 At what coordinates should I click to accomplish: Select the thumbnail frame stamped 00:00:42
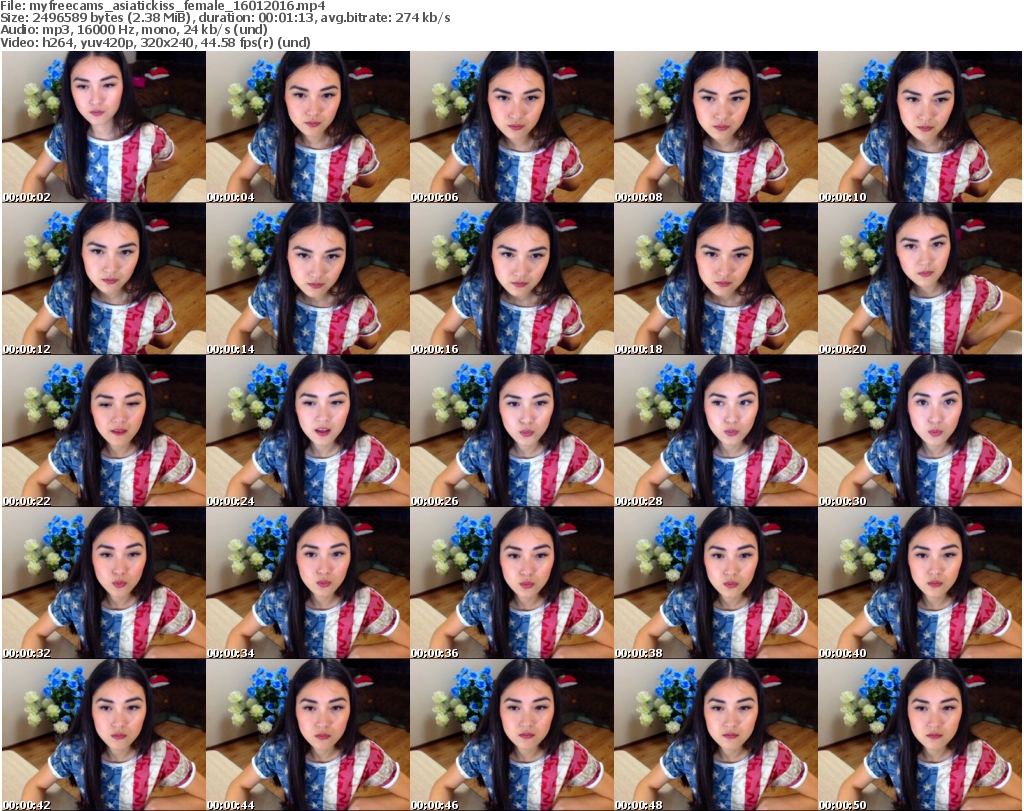[x=104, y=735]
